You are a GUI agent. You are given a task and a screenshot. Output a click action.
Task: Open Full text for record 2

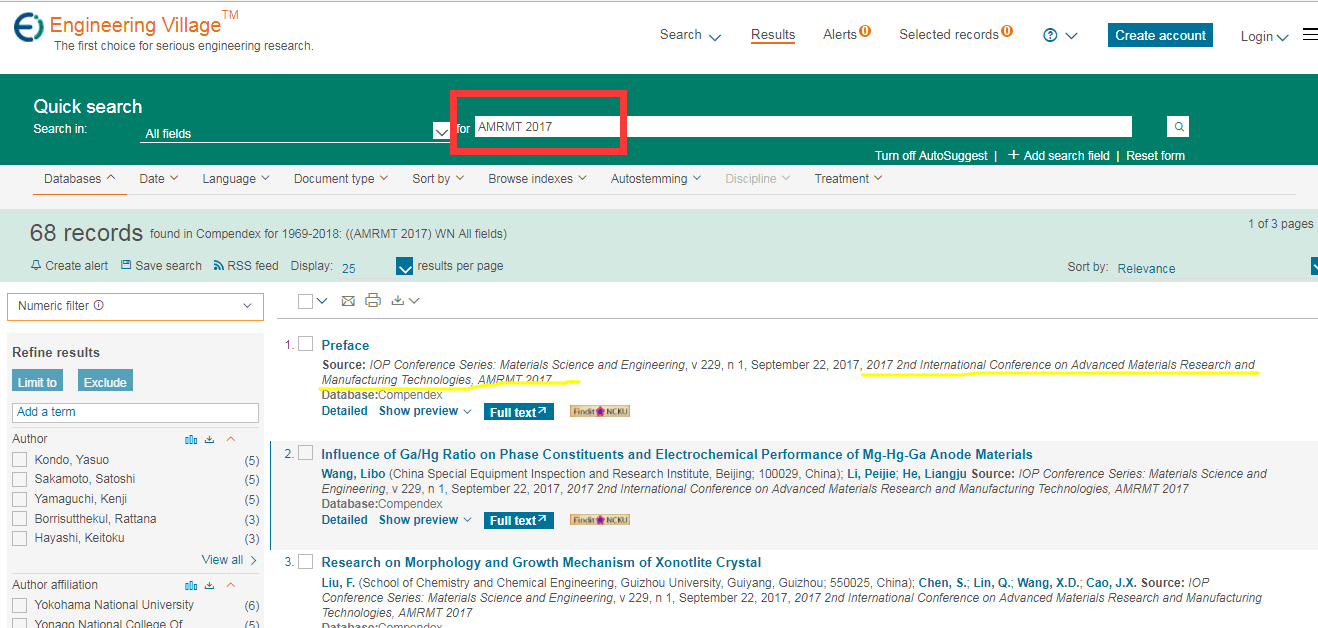pos(518,520)
